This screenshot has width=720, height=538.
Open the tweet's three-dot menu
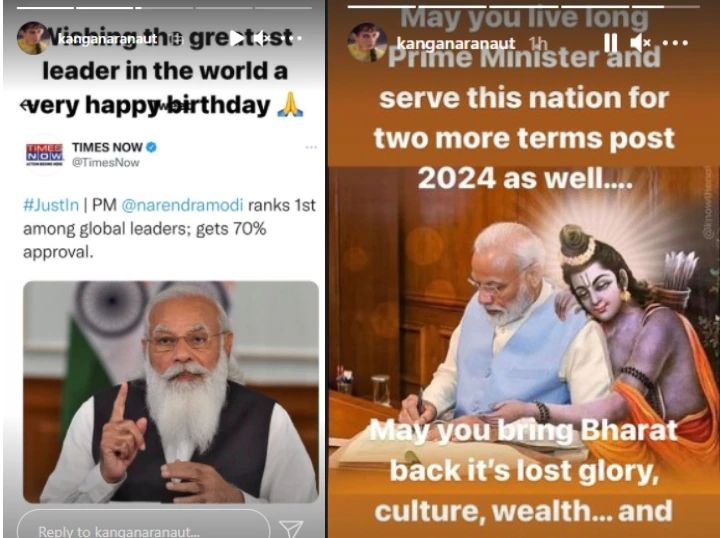coord(311,147)
